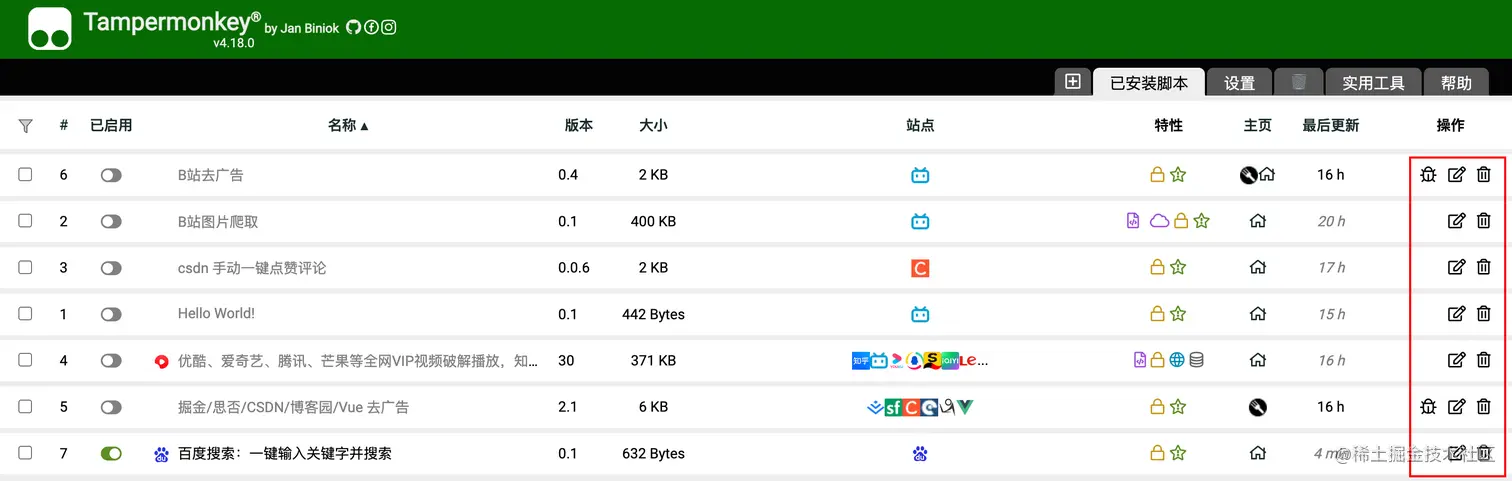Screen dimensions: 1512x481
Task: Click the star feature icon in Hello World! row
Action: pos(1178,314)
